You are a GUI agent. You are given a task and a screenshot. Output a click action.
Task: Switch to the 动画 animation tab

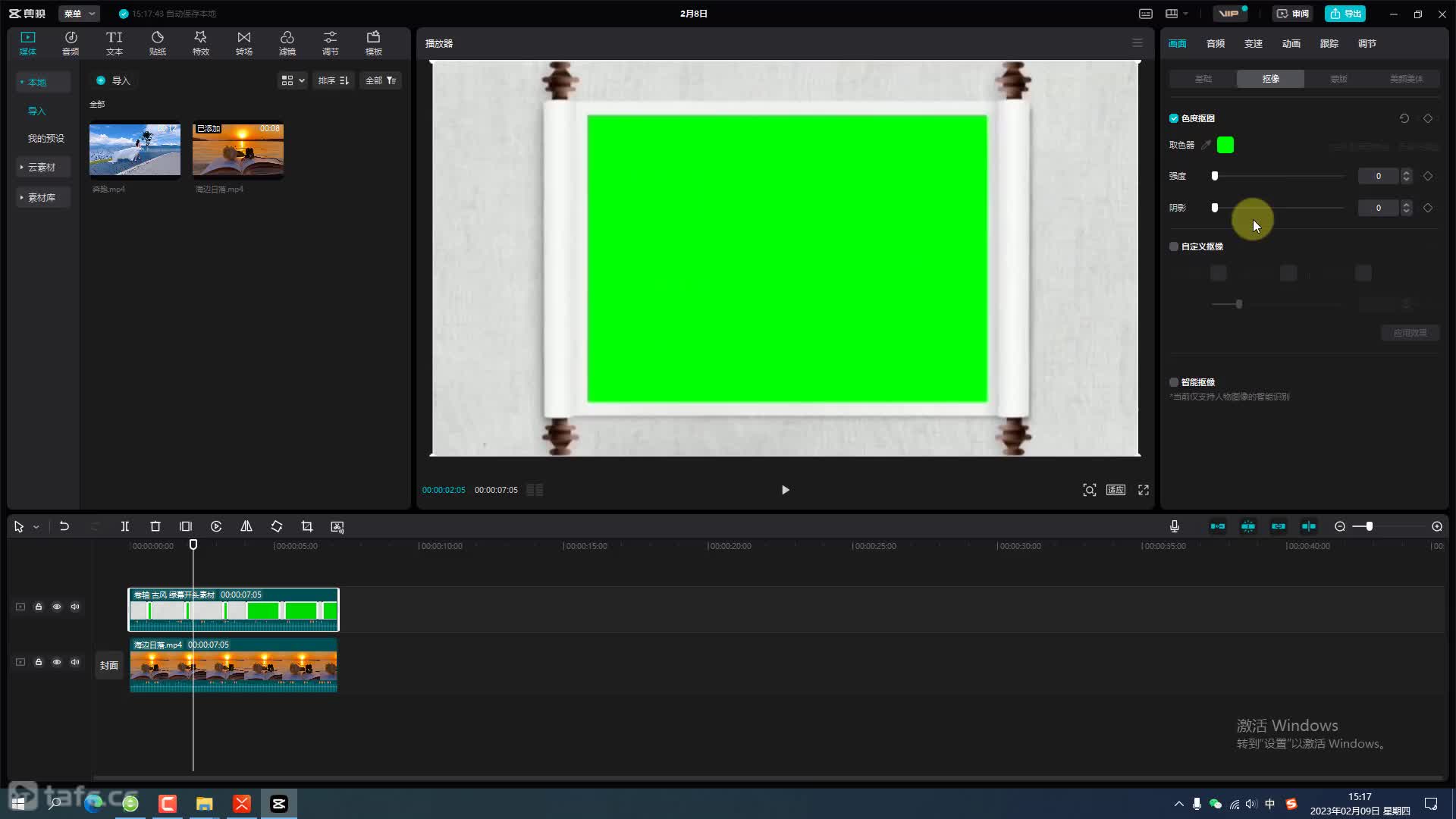tap(1291, 44)
